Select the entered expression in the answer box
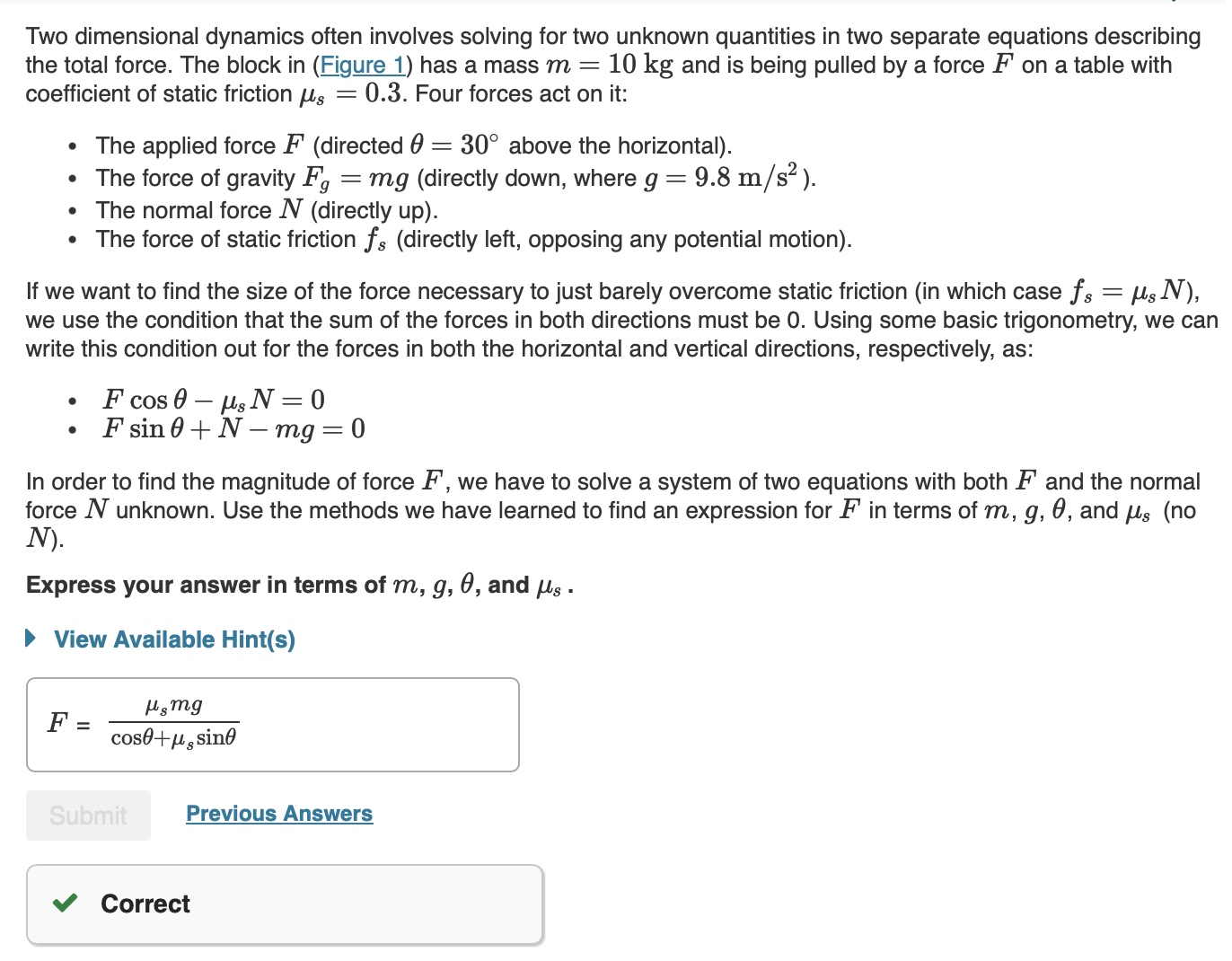1232x961 pixels. [x=175, y=721]
